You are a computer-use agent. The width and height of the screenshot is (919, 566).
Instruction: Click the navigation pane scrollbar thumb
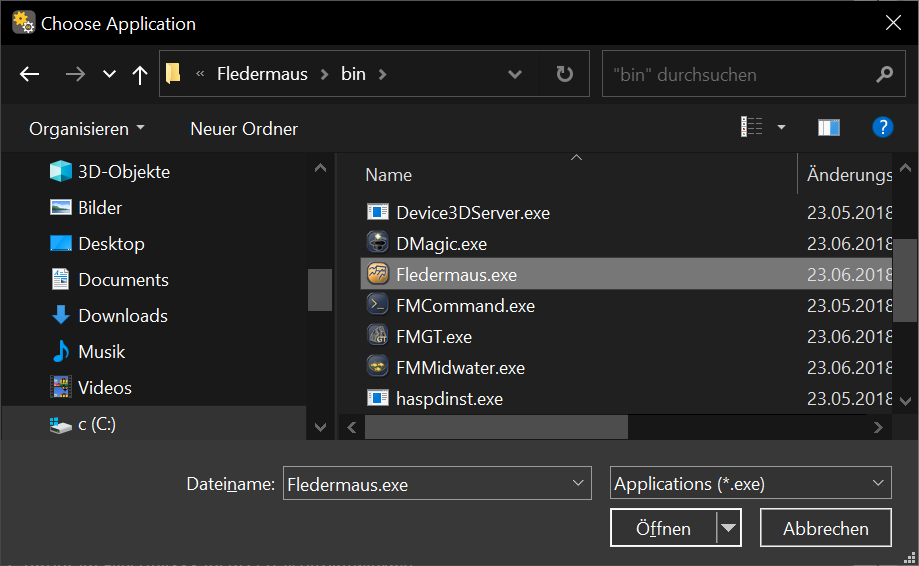point(320,290)
